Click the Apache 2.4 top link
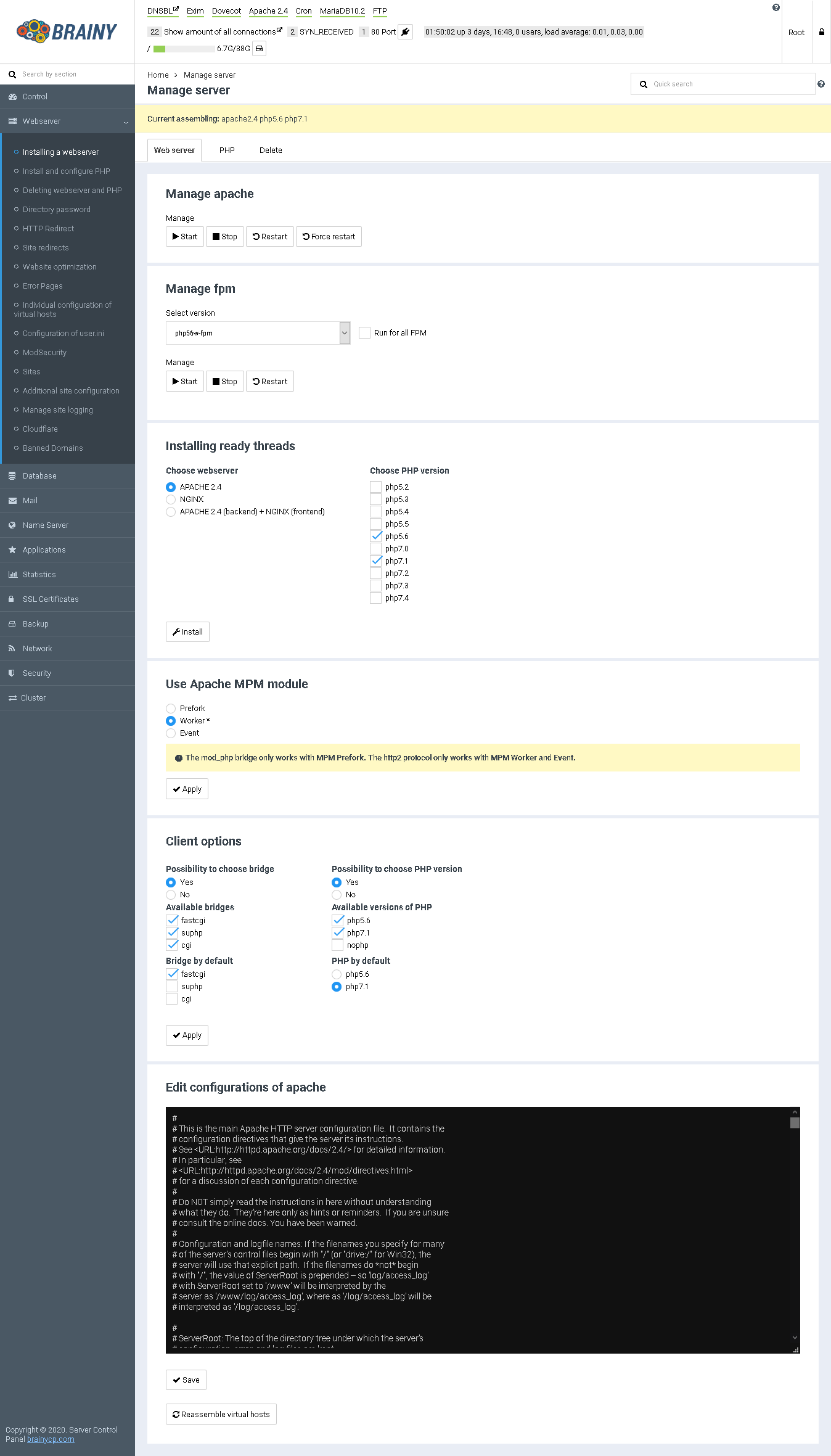831x1456 pixels. click(x=268, y=11)
